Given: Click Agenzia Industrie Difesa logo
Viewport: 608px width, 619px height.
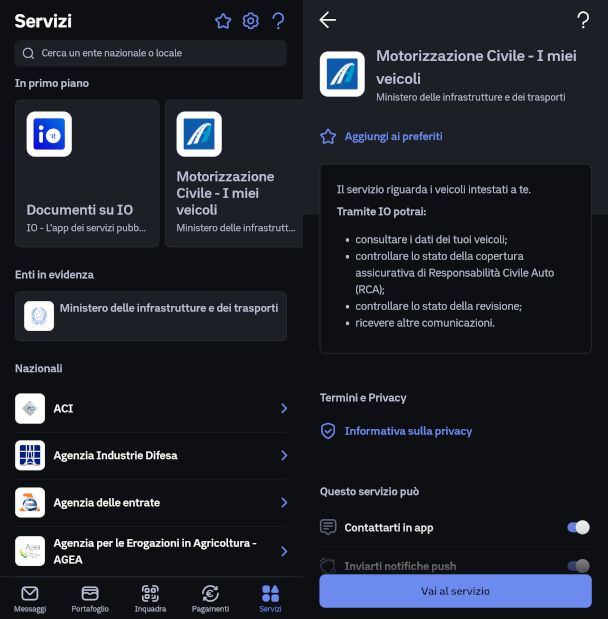Looking at the screenshot, I should [x=30, y=455].
